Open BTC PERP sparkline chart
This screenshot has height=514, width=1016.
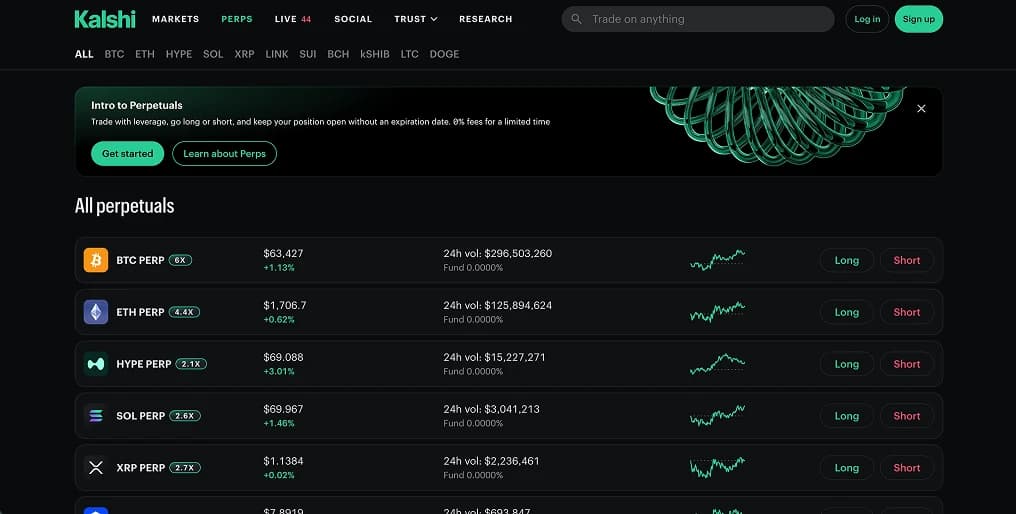point(717,260)
